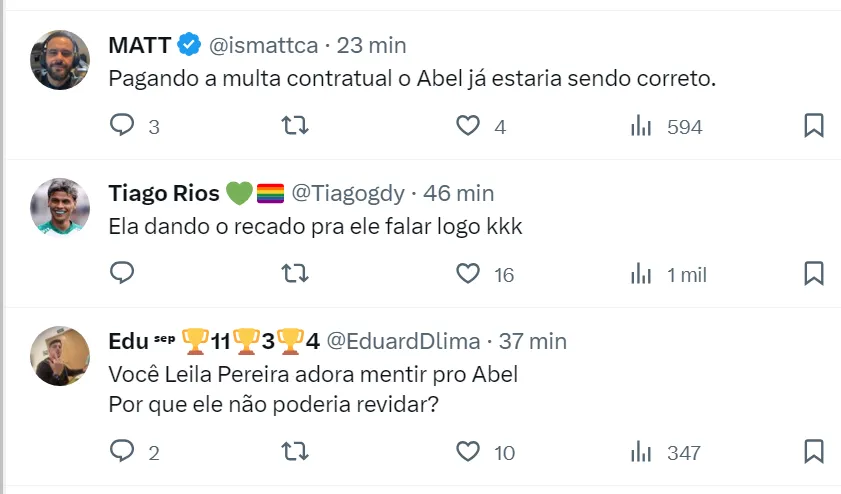The height and width of the screenshot is (494, 841).
Task: Reply to Tiago Rios's tweet
Action: [x=122, y=273]
